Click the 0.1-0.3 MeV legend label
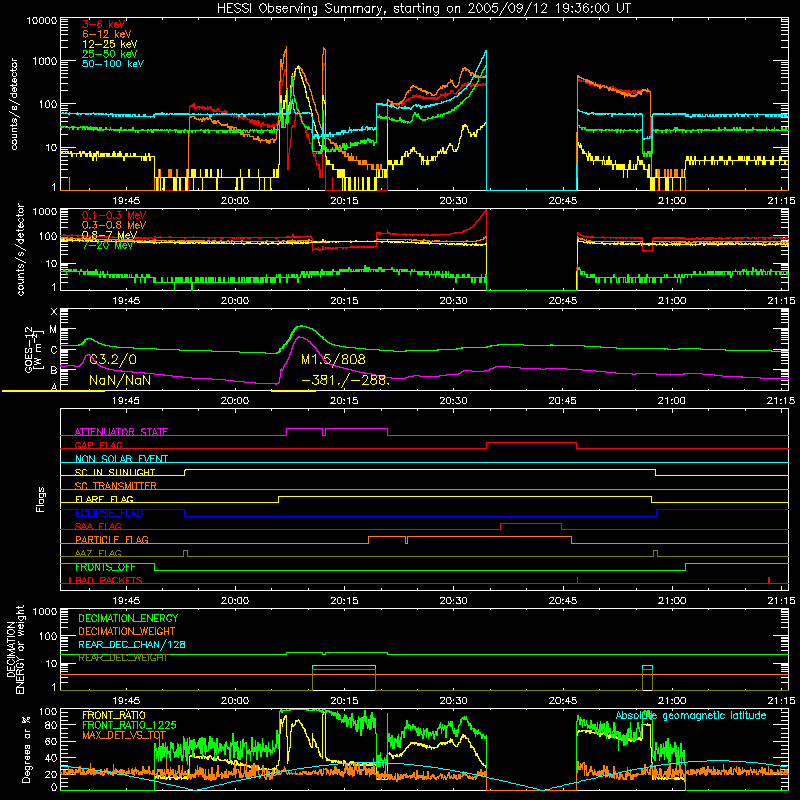This screenshot has height=800, width=800. (114, 215)
